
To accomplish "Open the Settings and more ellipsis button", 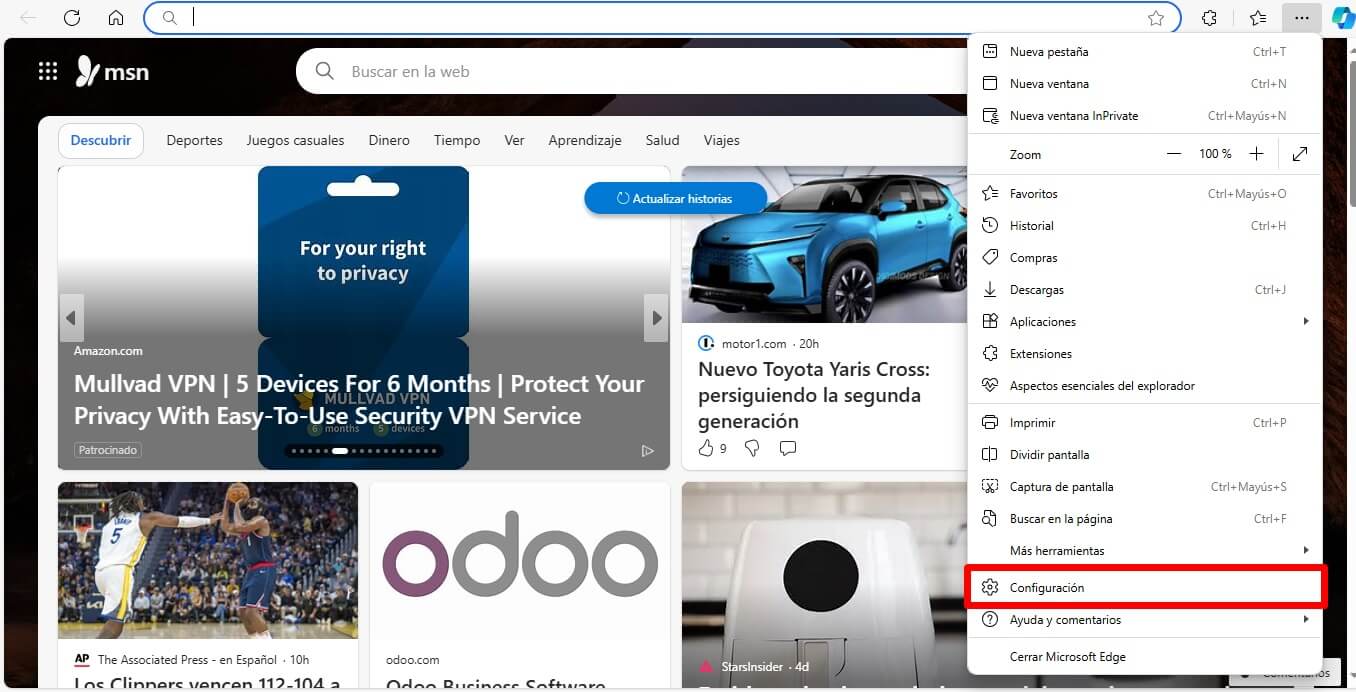I will (1301, 18).
